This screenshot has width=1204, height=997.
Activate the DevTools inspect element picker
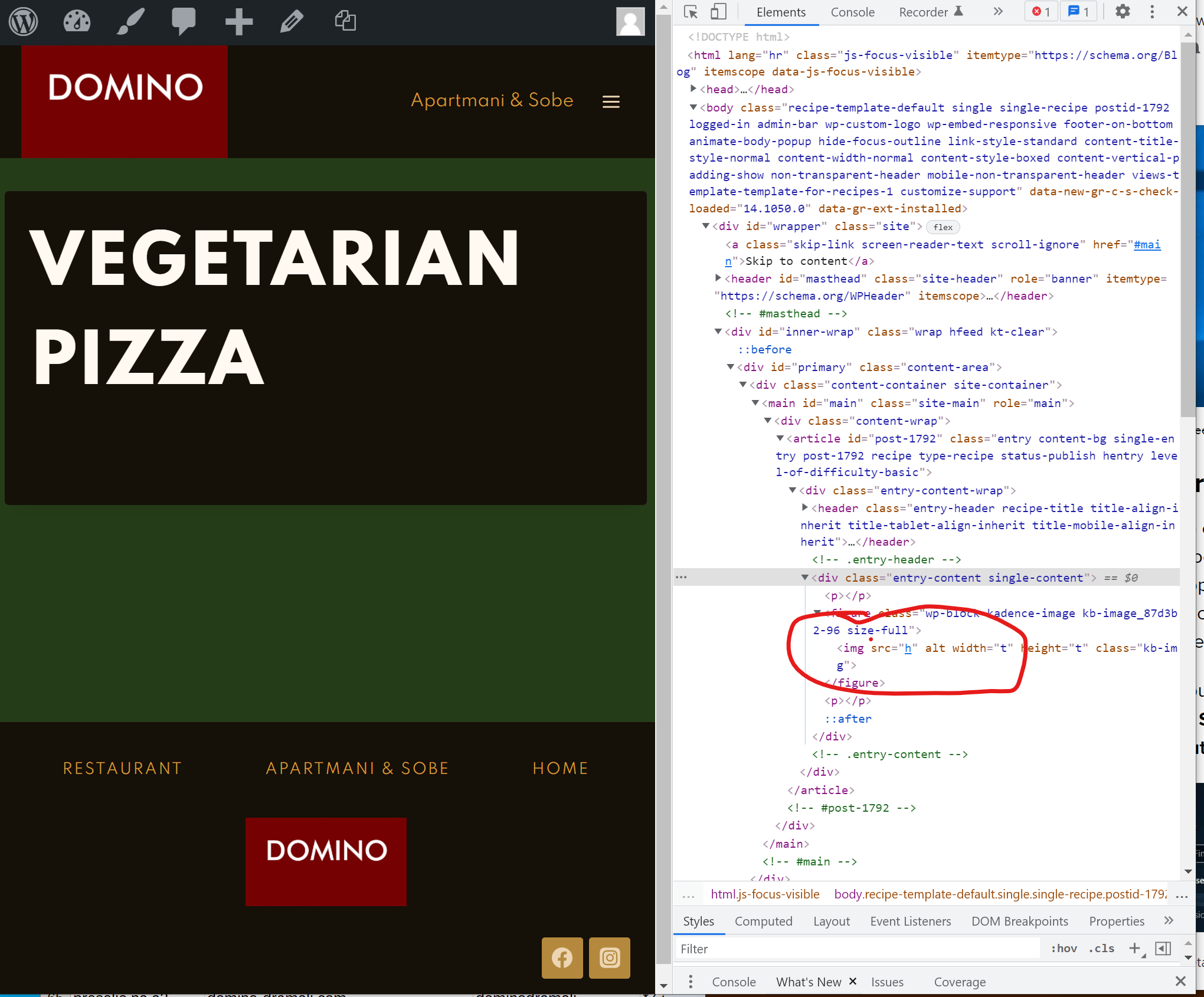(691, 12)
